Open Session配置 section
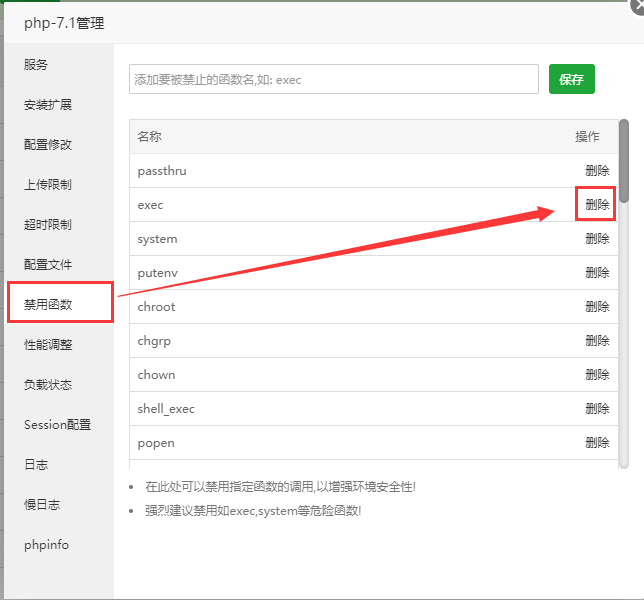644x600 pixels. (57, 425)
